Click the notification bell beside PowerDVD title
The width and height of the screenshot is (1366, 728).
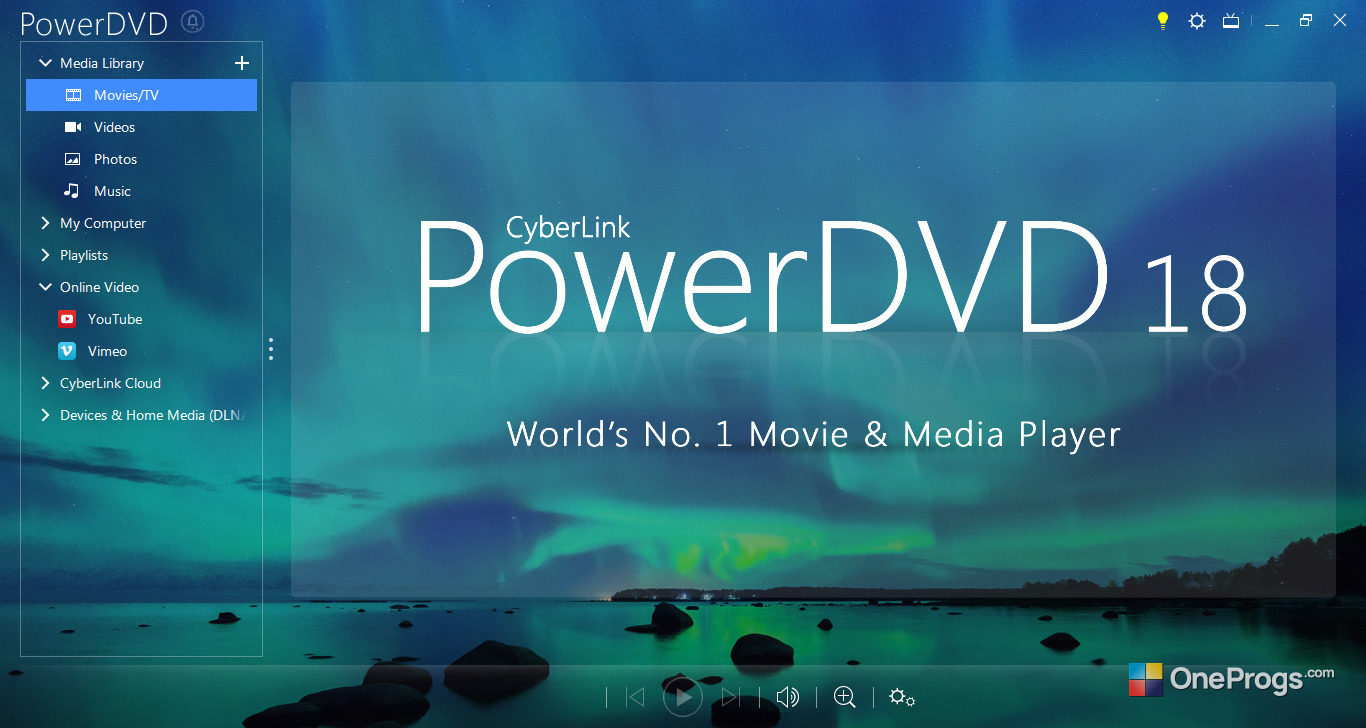point(193,22)
